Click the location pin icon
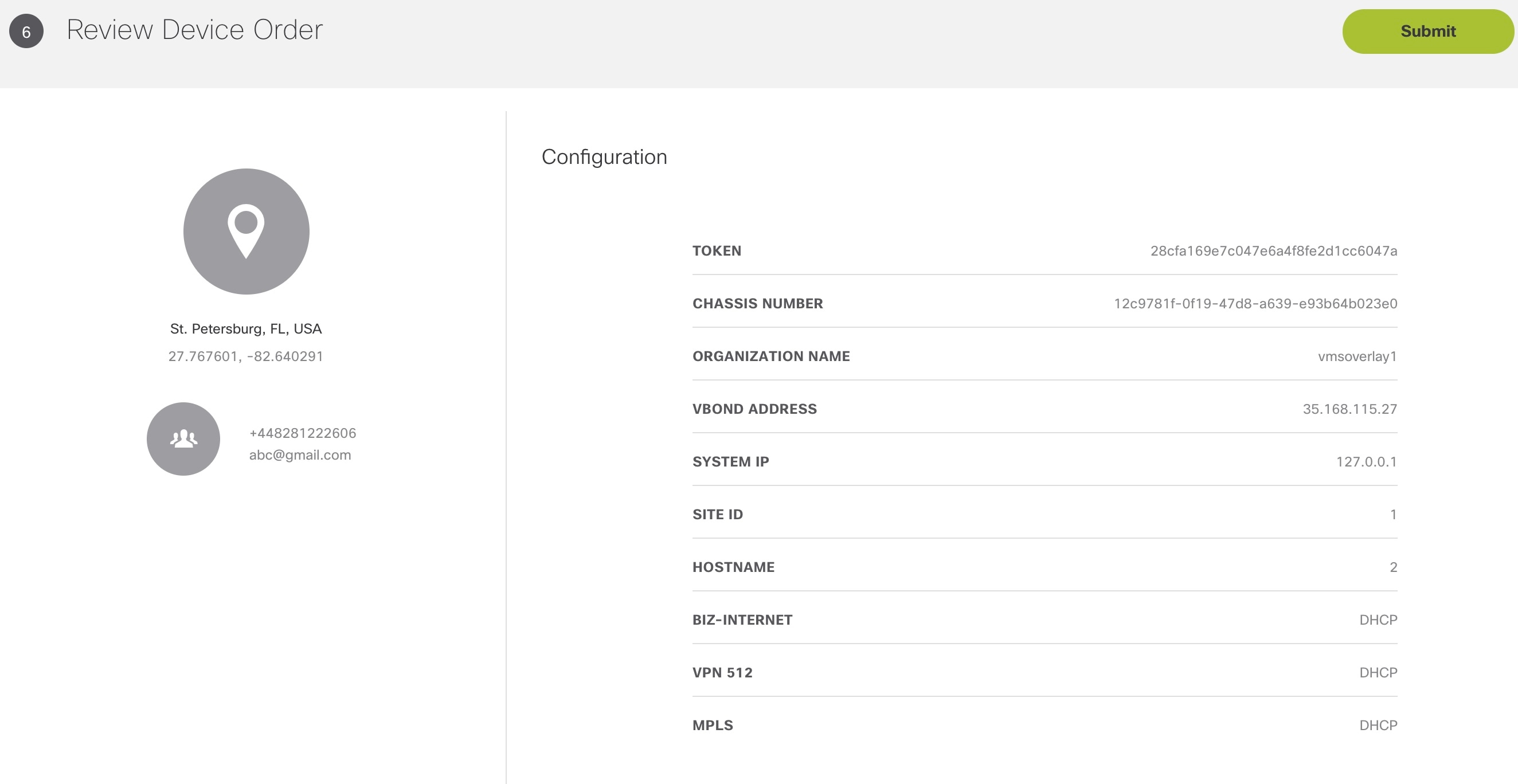This screenshot has height=784, width=1518. click(x=246, y=231)
